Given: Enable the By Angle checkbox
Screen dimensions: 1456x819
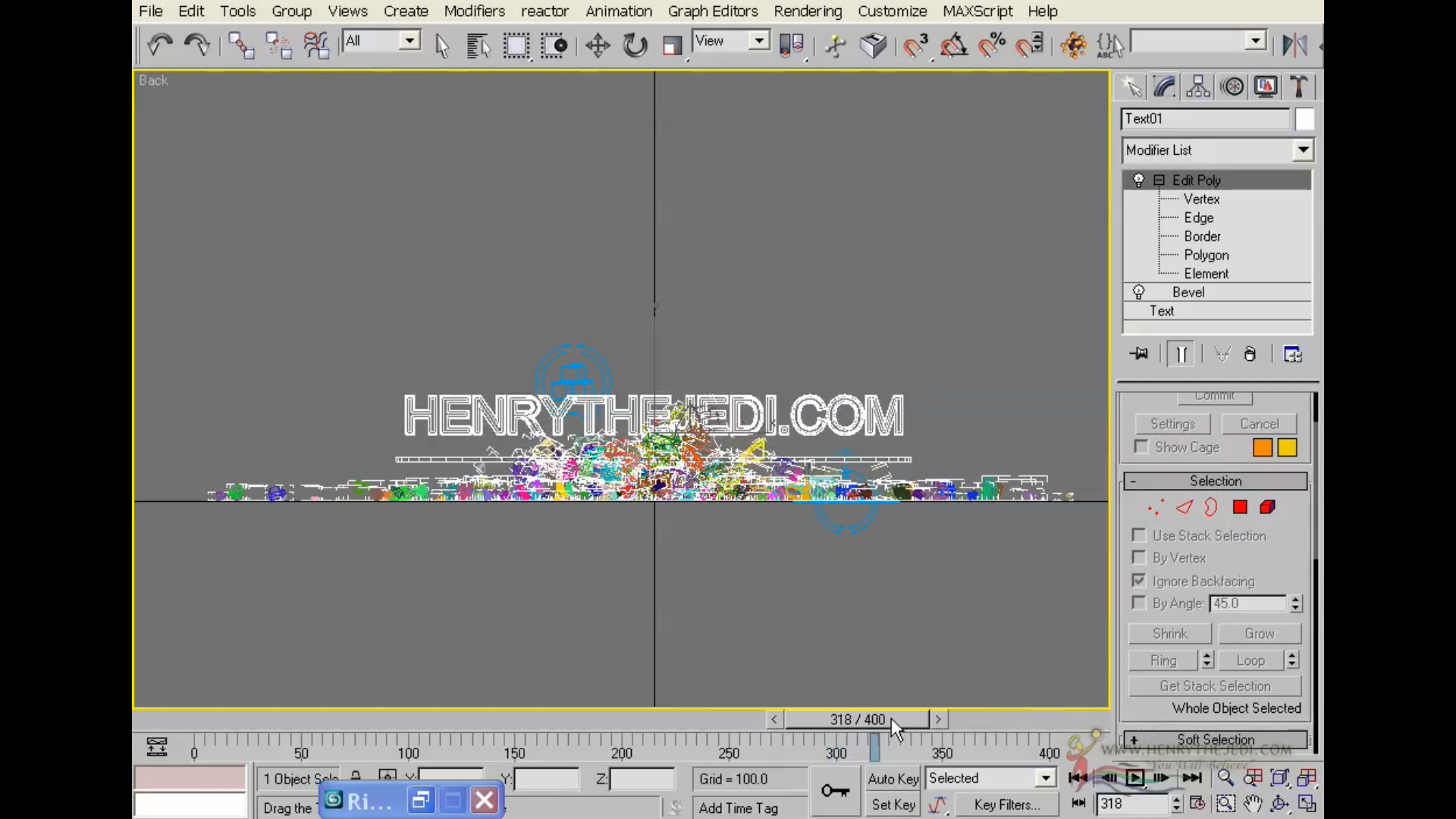Looking at the screenshot, I should click(1138, 603).
